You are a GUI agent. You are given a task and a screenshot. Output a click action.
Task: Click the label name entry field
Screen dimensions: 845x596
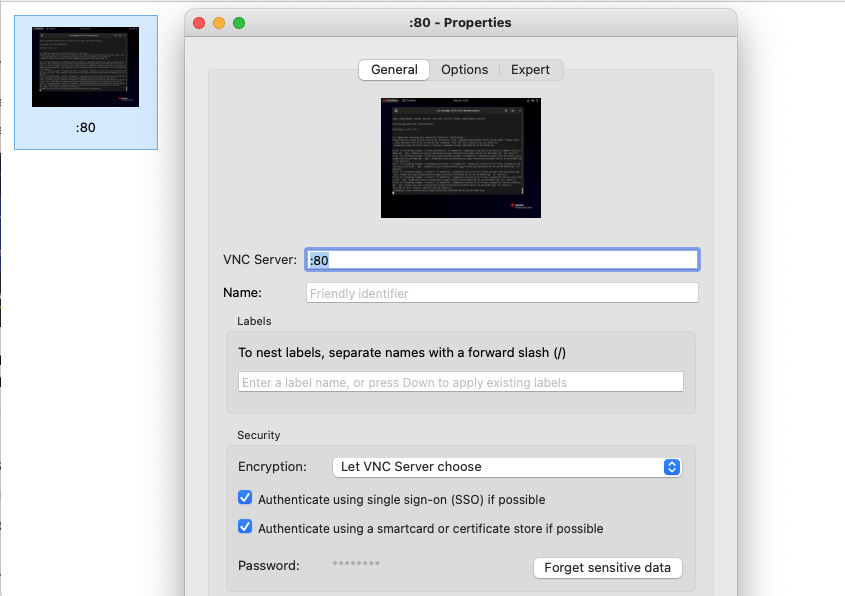point(461,382)
